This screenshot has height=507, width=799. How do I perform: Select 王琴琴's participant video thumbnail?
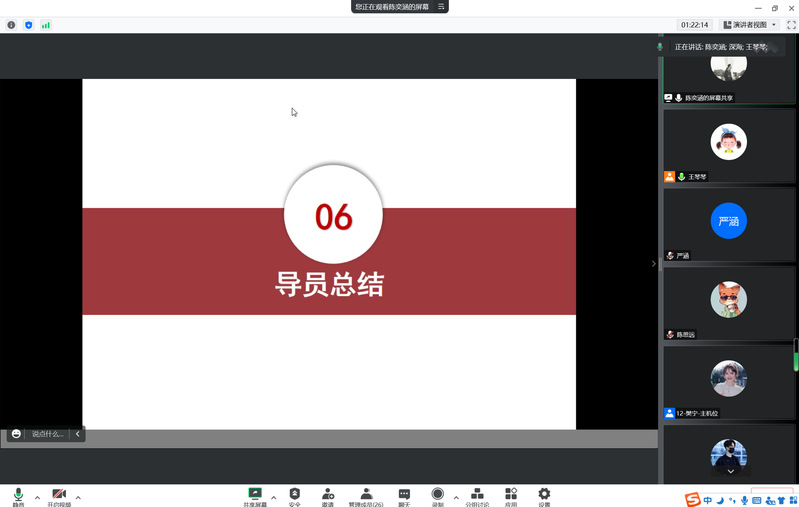point(729,146)
